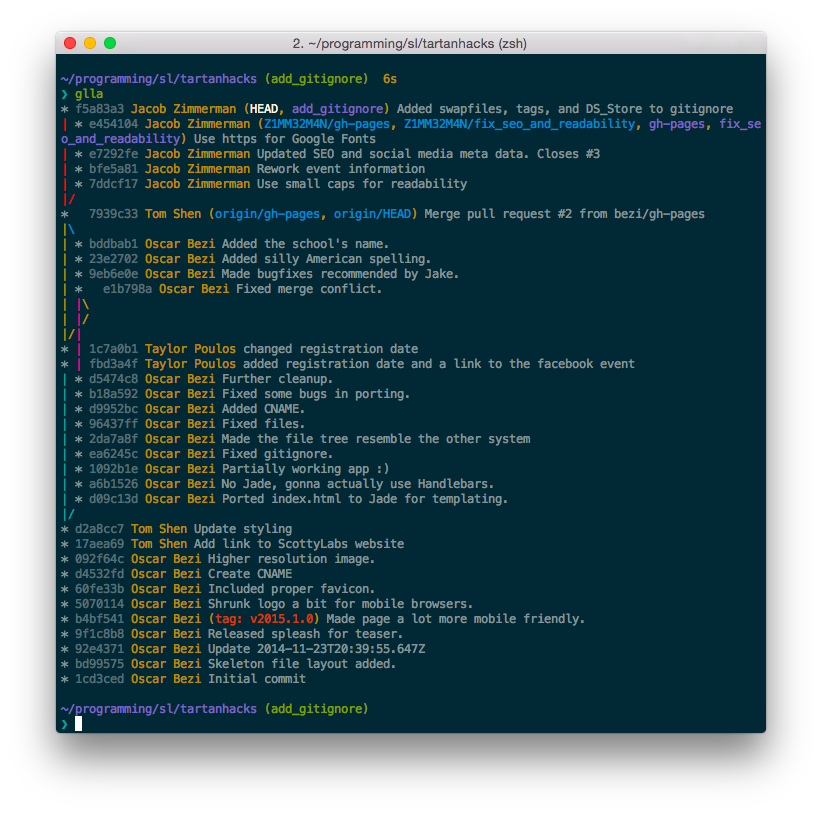Click 'Released spleash for teaser.'
The height and width of the screenshot is (813, 822).
[306, 634]
